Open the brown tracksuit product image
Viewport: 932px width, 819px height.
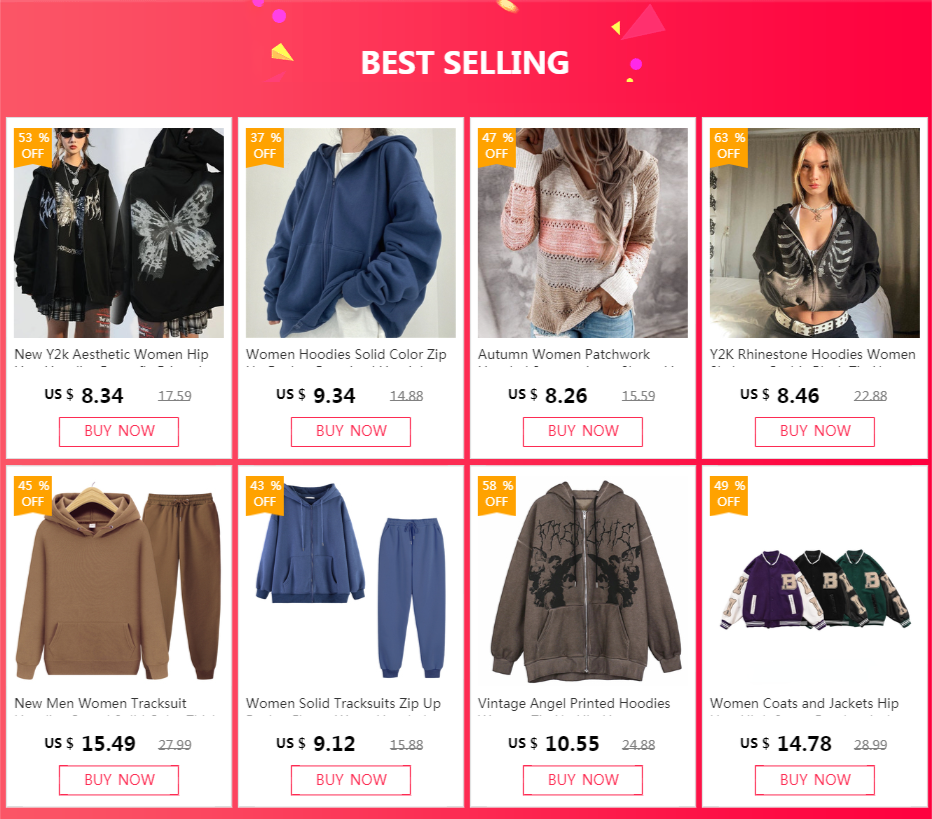(119, 581)
